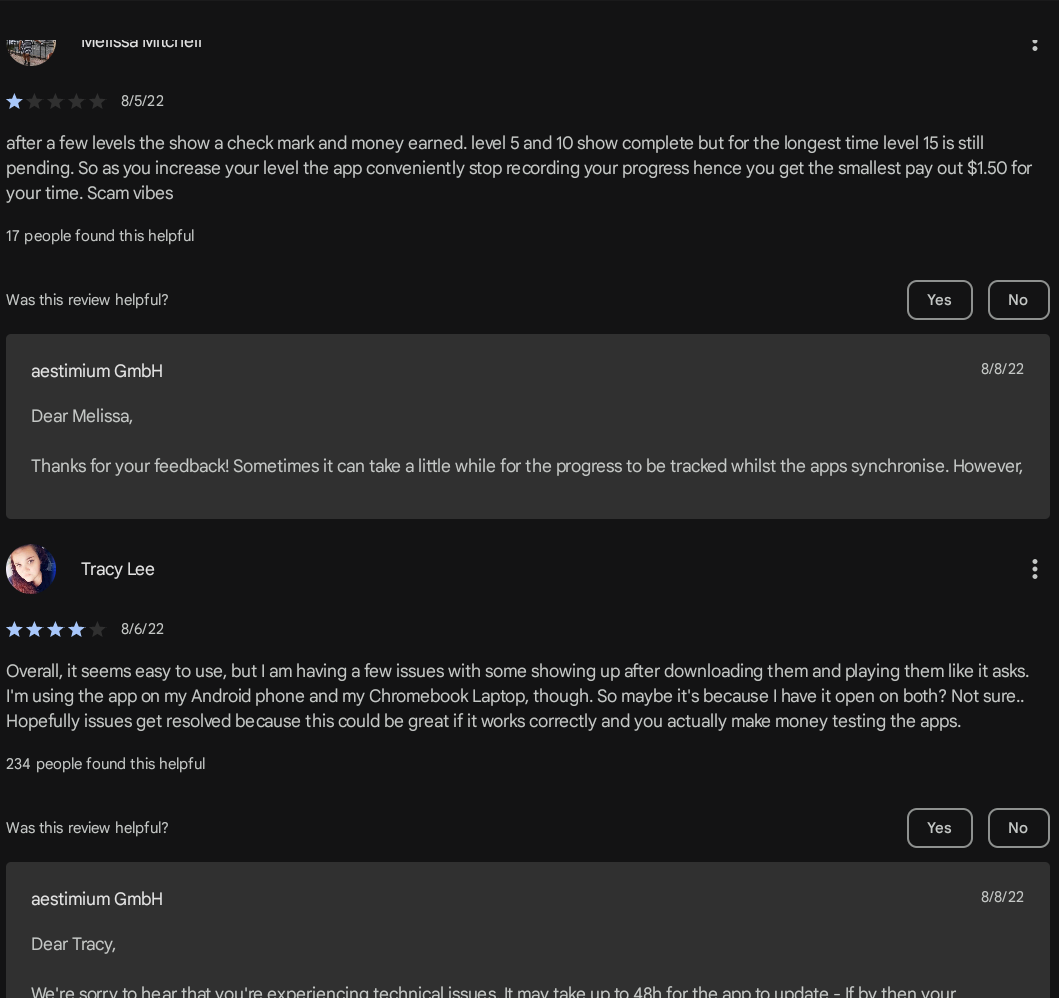Image resolution: width=1059 pixels, height=998 pixels.
Task: Mark Melissa's review unhelpful with No
Action: click(1018, 300)
